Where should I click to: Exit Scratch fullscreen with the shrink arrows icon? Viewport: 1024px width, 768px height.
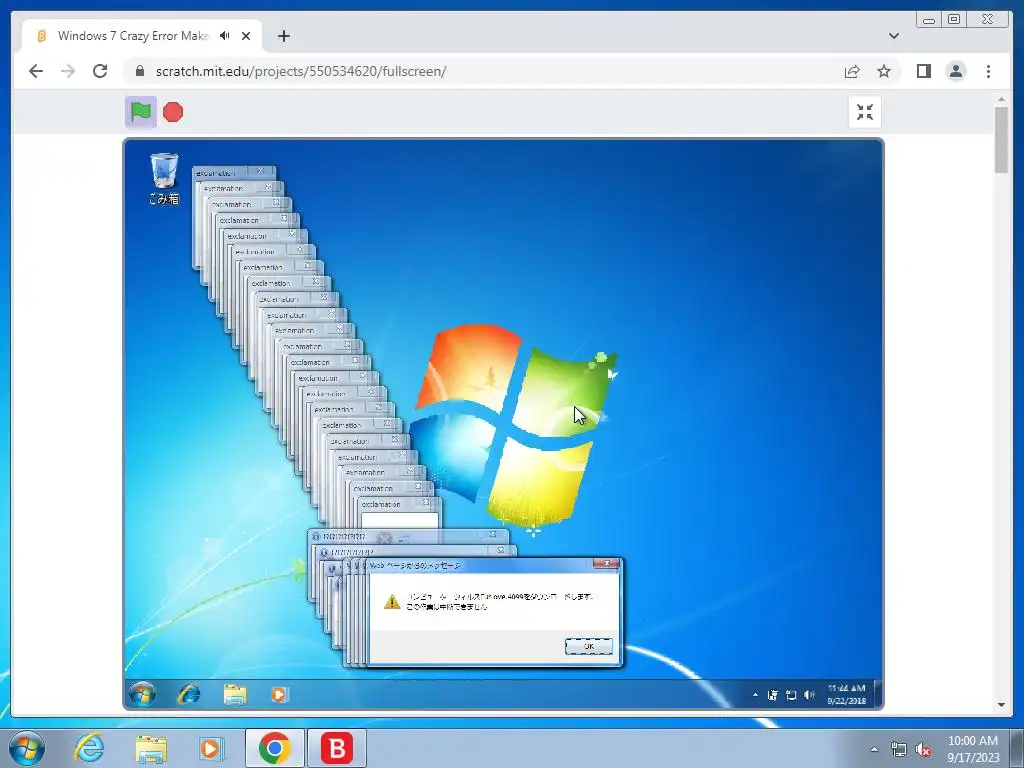[x=865, y=112]
